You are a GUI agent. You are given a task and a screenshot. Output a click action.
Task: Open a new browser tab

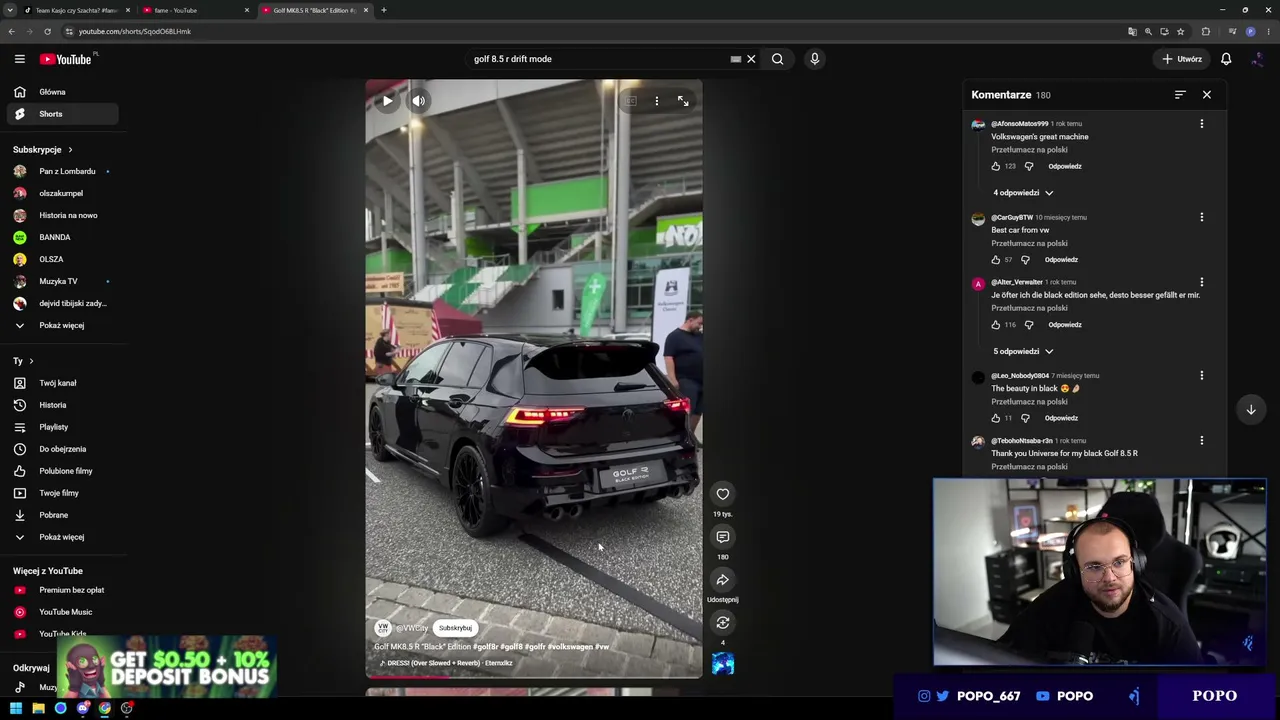[x=384, y=10]
